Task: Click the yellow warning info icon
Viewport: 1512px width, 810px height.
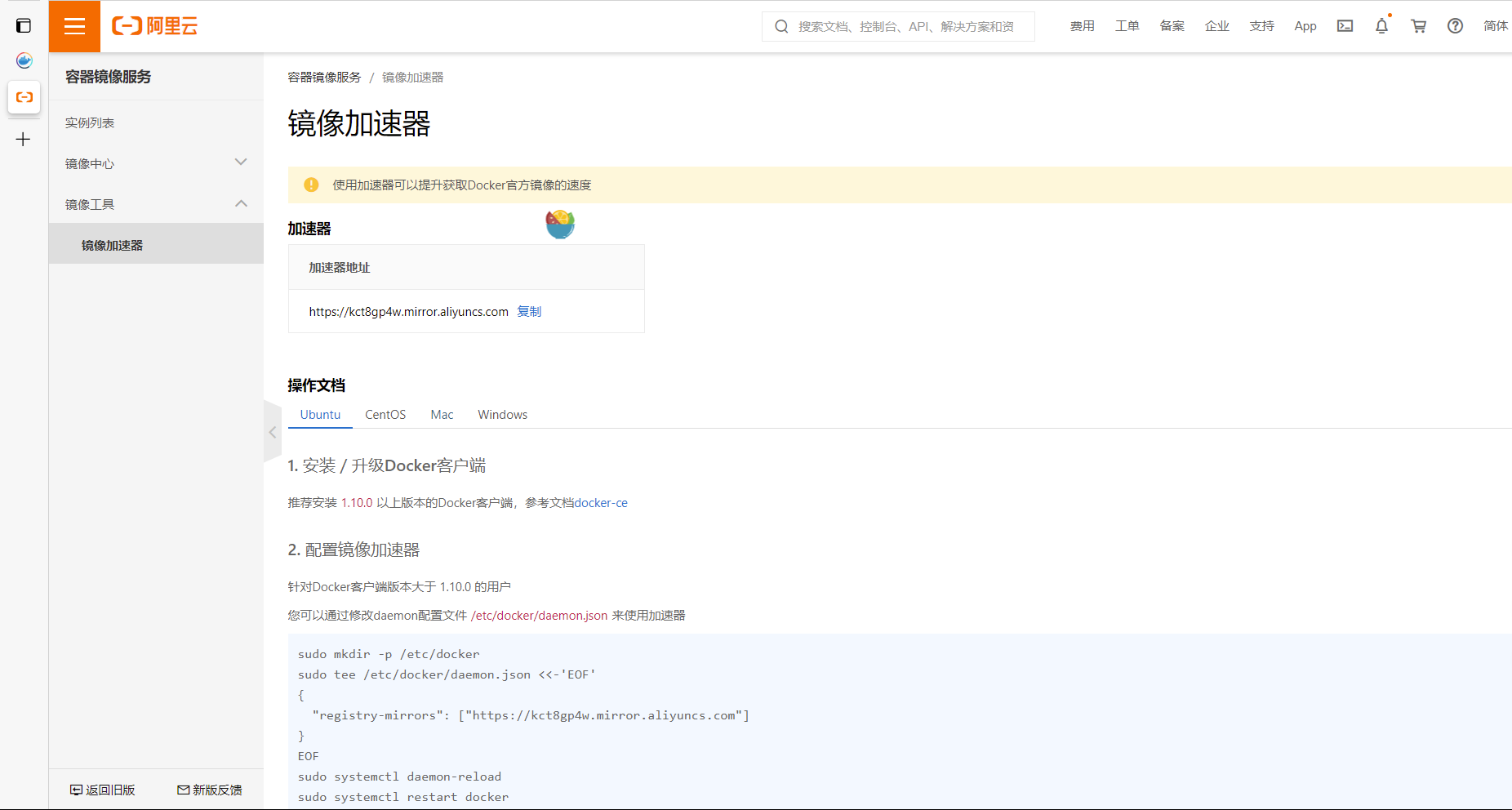Action: (311, 185)
